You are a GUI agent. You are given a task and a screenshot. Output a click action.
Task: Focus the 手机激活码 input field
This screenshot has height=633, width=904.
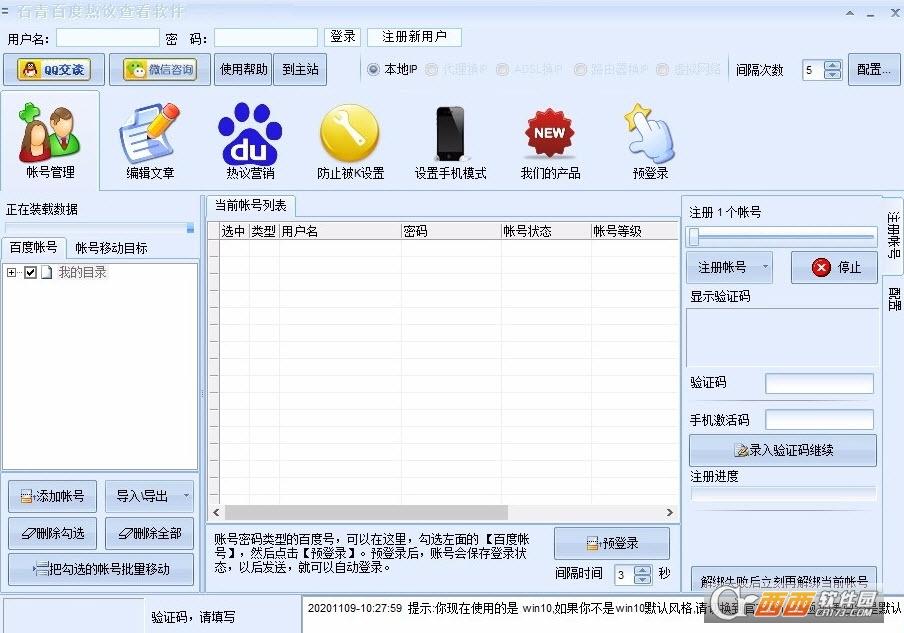pyautogui.click(x=819, y=420)
